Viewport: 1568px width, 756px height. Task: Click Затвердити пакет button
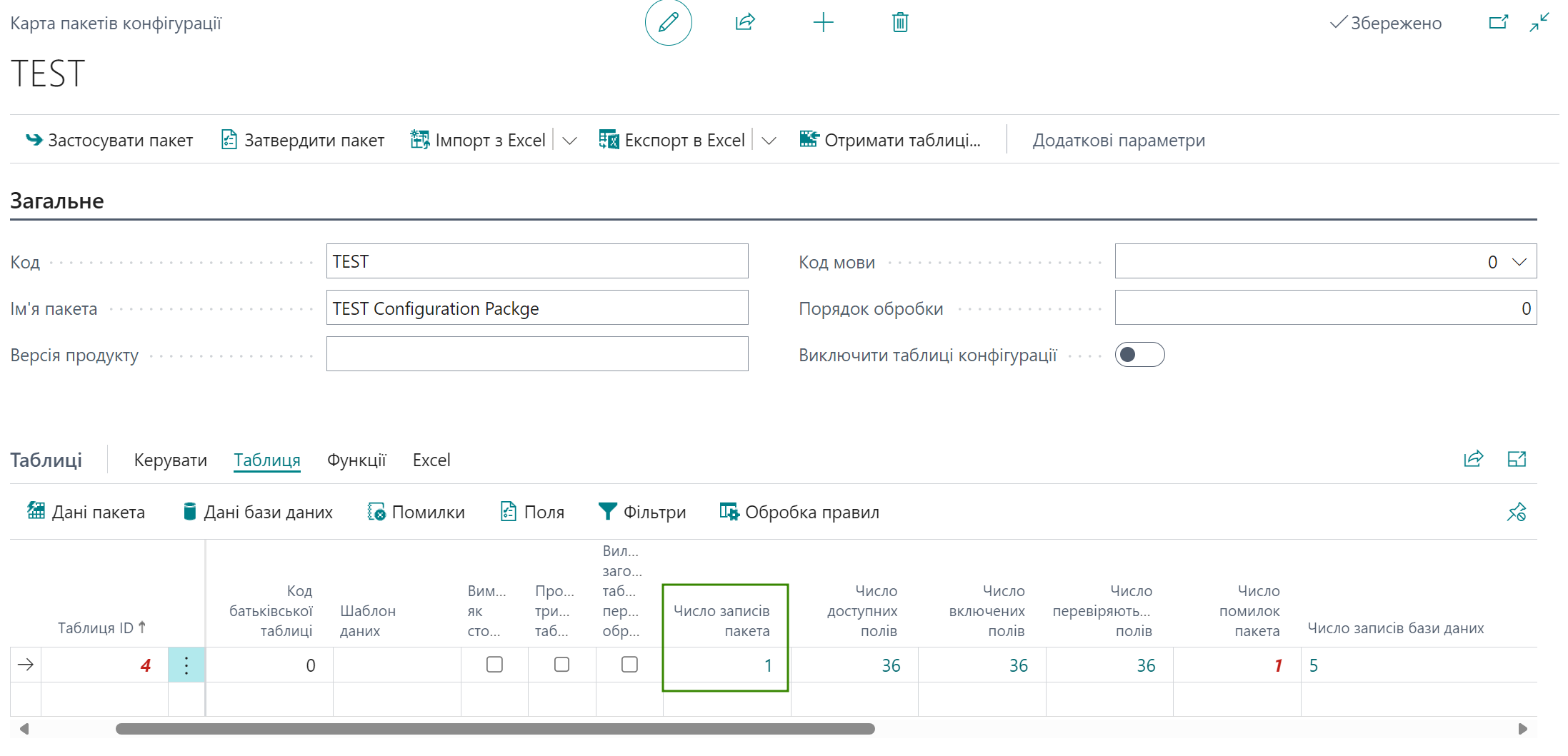pos(303,141)
